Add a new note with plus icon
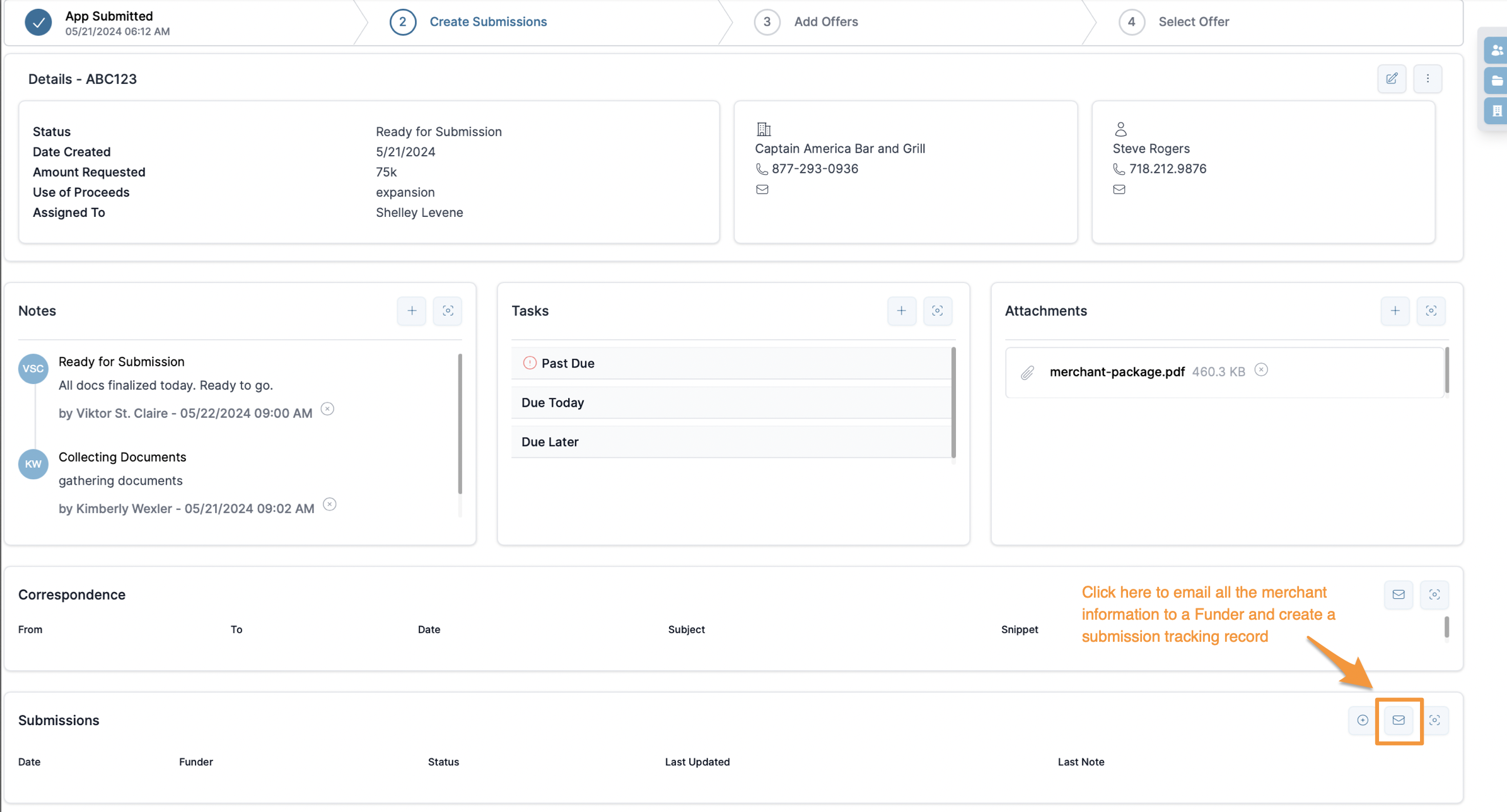The image size is (1507, 812). tap(412, 311)
